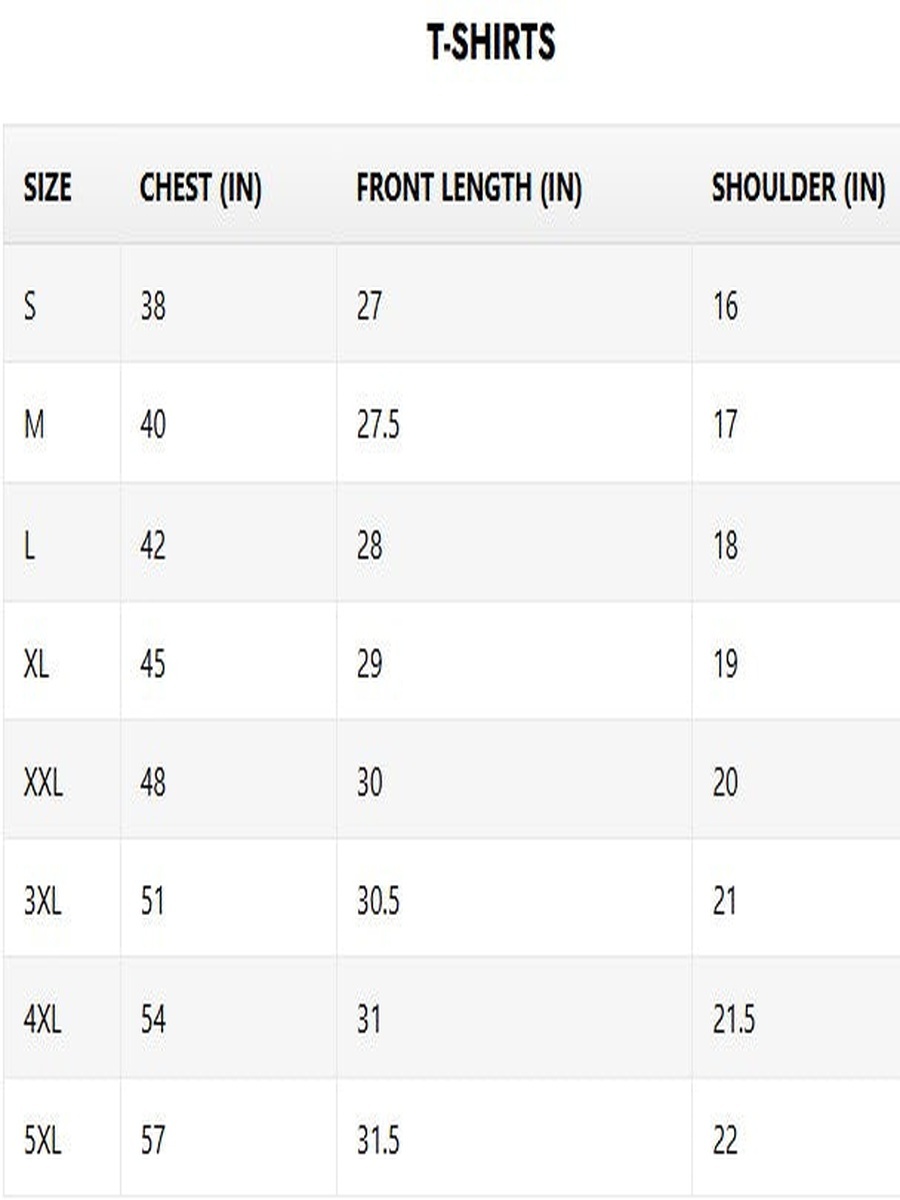Click the 3XL size row label
The image size is (900, 1200).
(42, 902)
